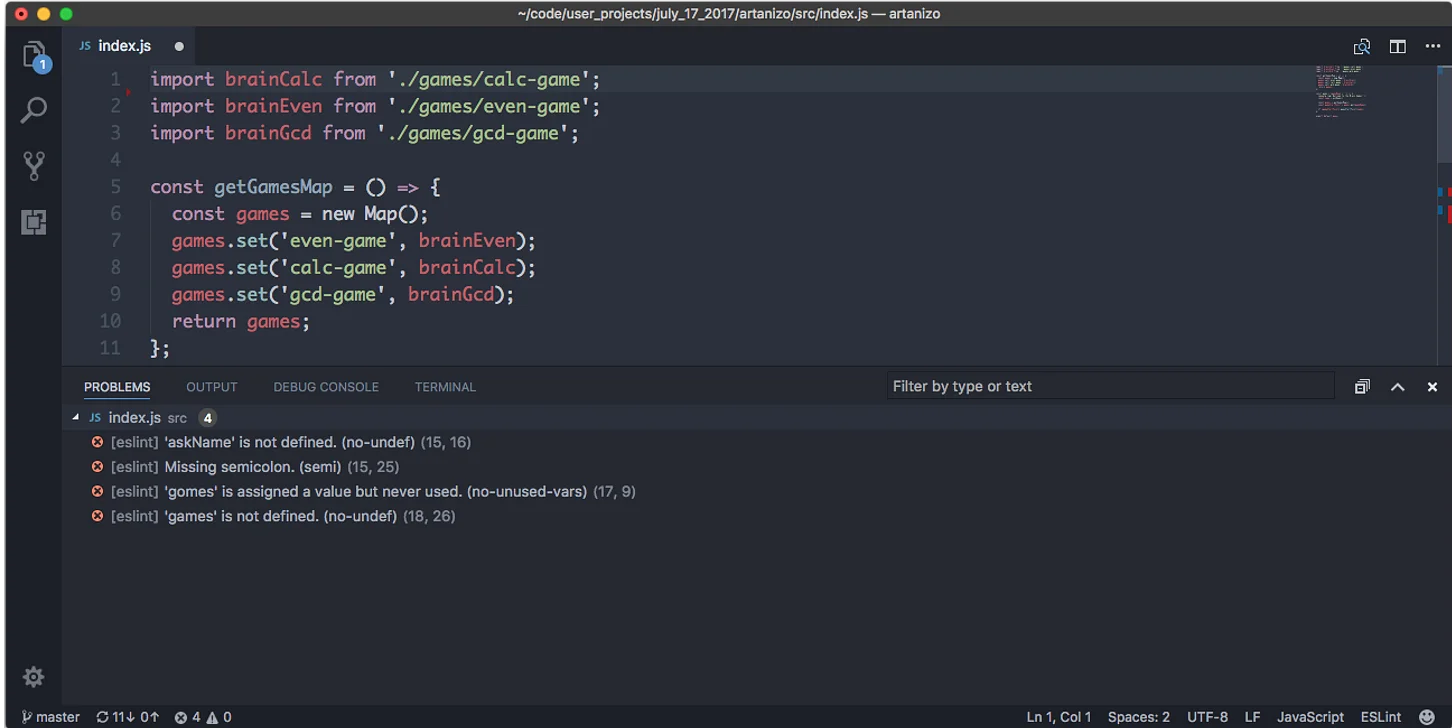Click the Open Changes icon near the tab bar

[1361, 46]
